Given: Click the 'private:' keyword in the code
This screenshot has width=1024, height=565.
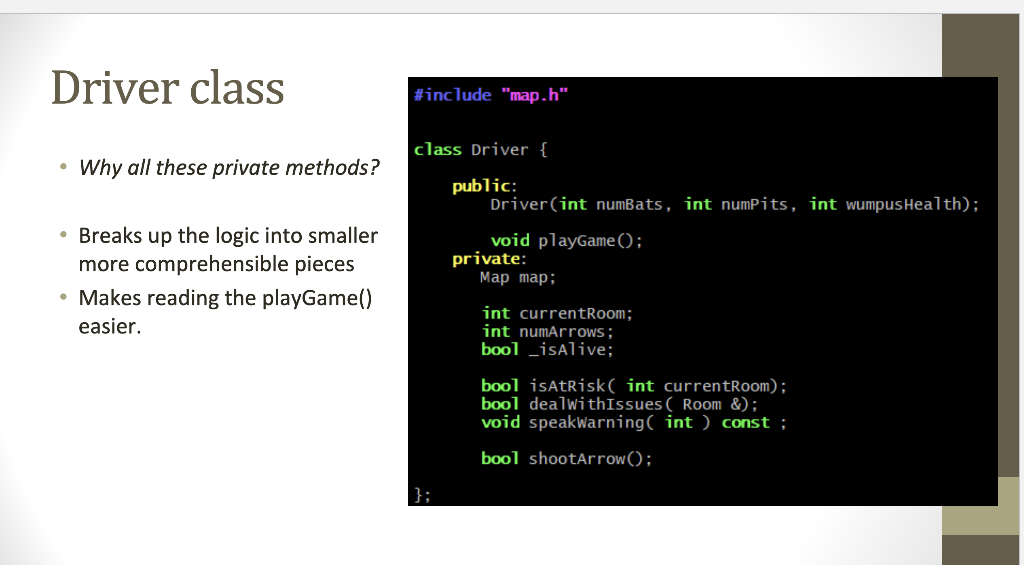Looking at the screenshot, I should (x=489, y=259).
